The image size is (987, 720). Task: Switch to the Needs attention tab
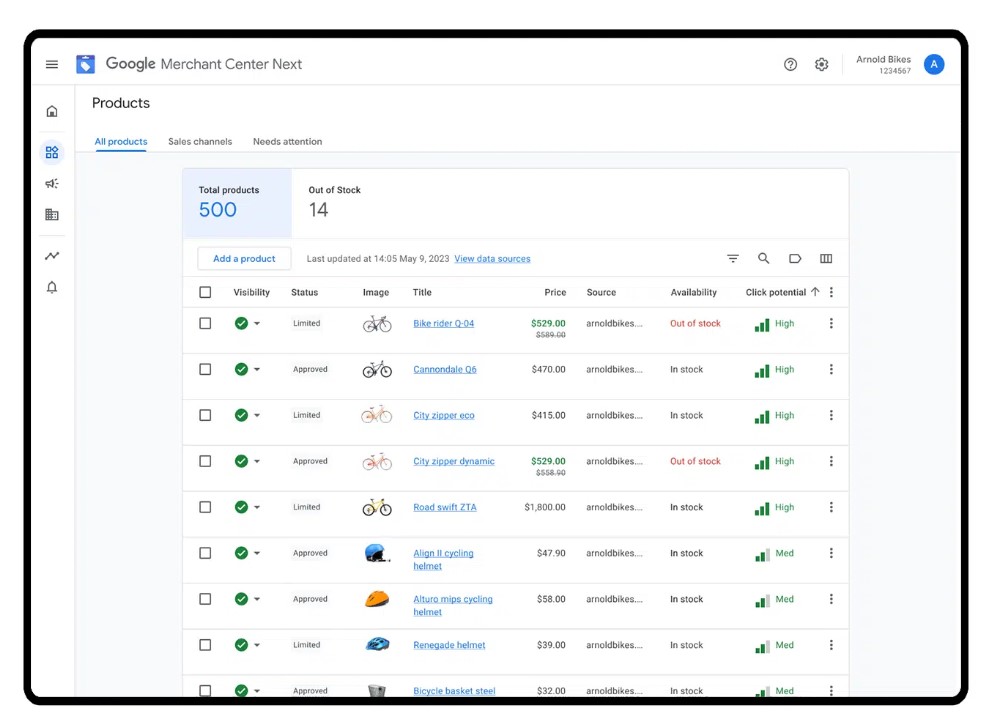(288, 142)
